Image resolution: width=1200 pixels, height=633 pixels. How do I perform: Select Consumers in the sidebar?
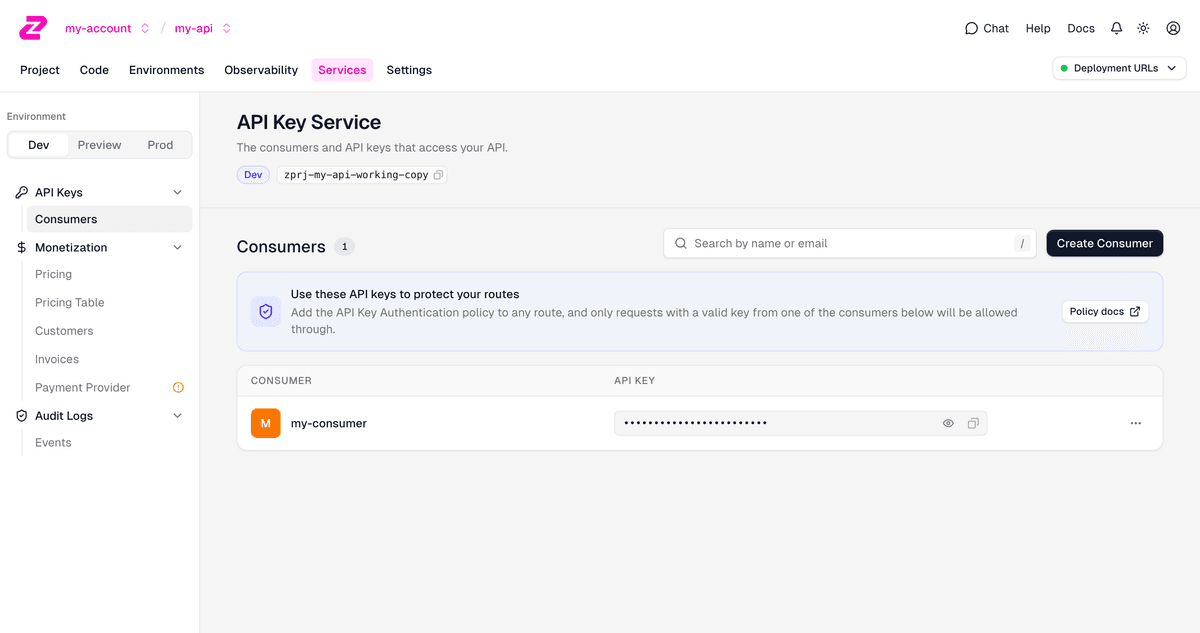pyautogui.click(x=110, y=219)
